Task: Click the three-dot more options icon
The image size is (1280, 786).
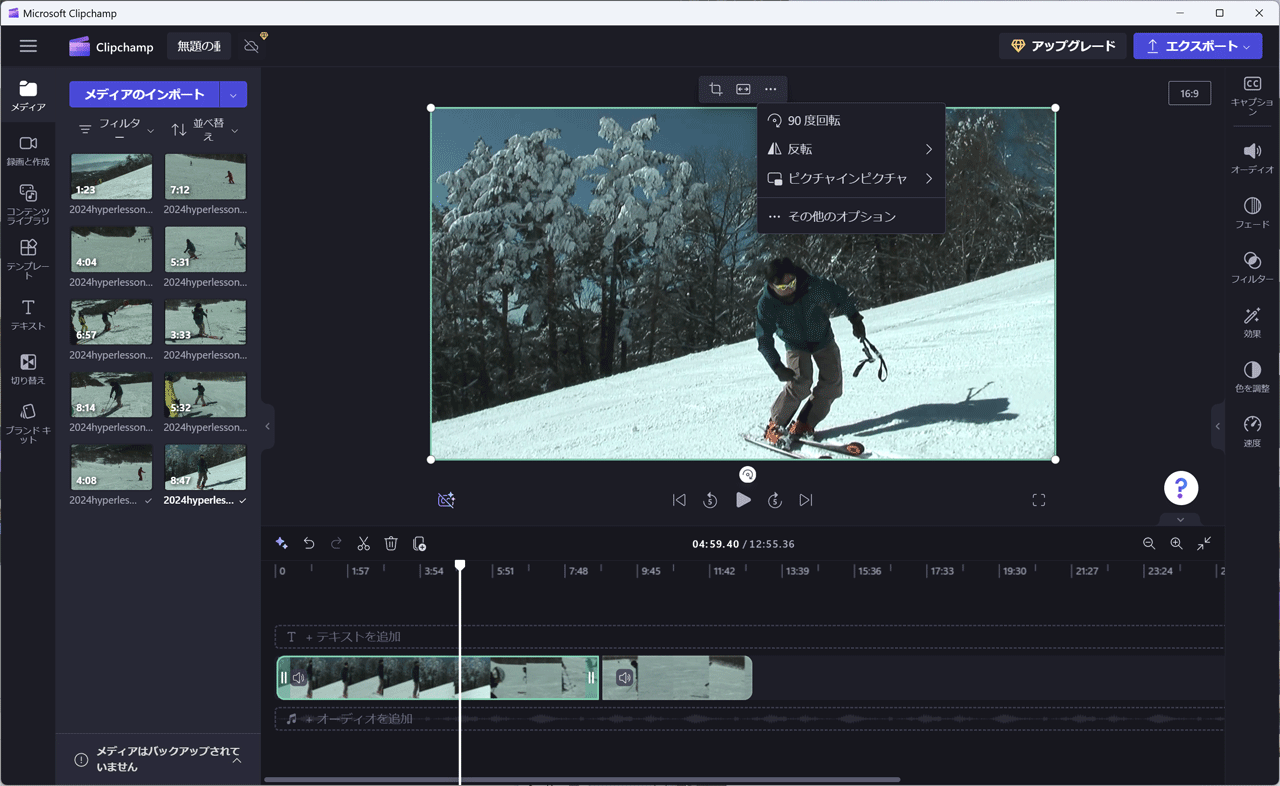Action: (x=770, y=89)
